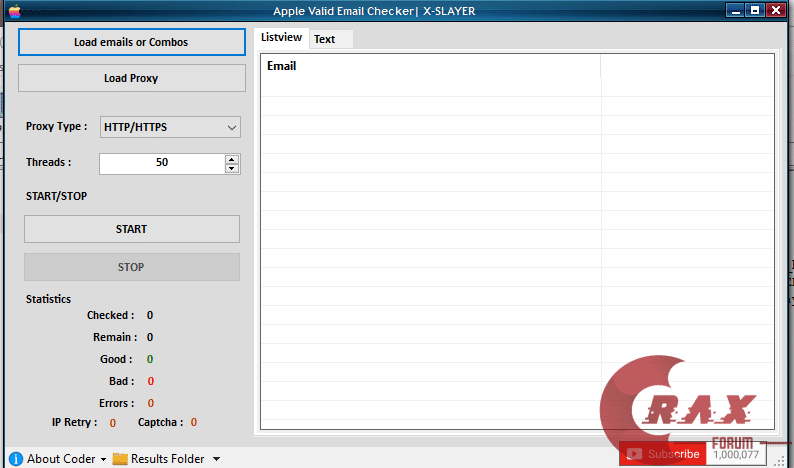Click the START/STOP label
This screenshot has height=468, width=794.
pyautogui.click(x=57, y=196)
